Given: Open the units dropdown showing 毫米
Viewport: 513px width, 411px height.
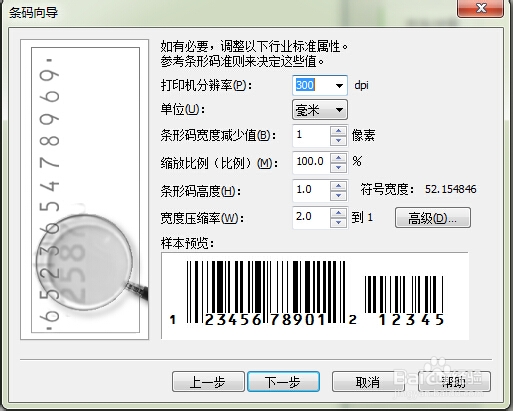Looking at the screenshot, I should point(320,110).
